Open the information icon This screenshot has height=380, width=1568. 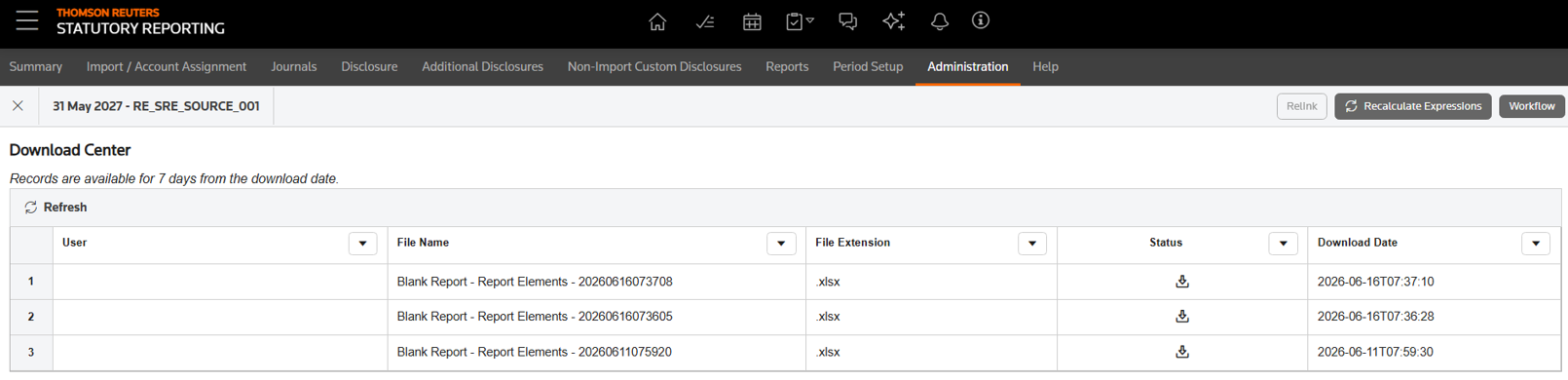pyautogui.click(x=981, y=20)
